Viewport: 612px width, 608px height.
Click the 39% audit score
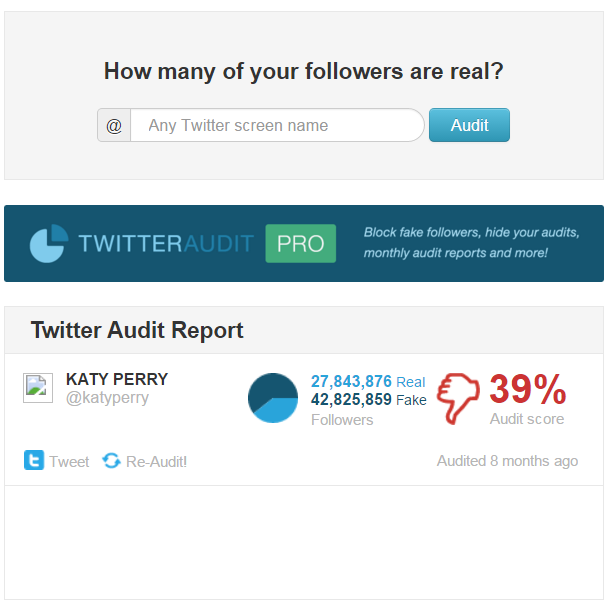pos(527,389)
